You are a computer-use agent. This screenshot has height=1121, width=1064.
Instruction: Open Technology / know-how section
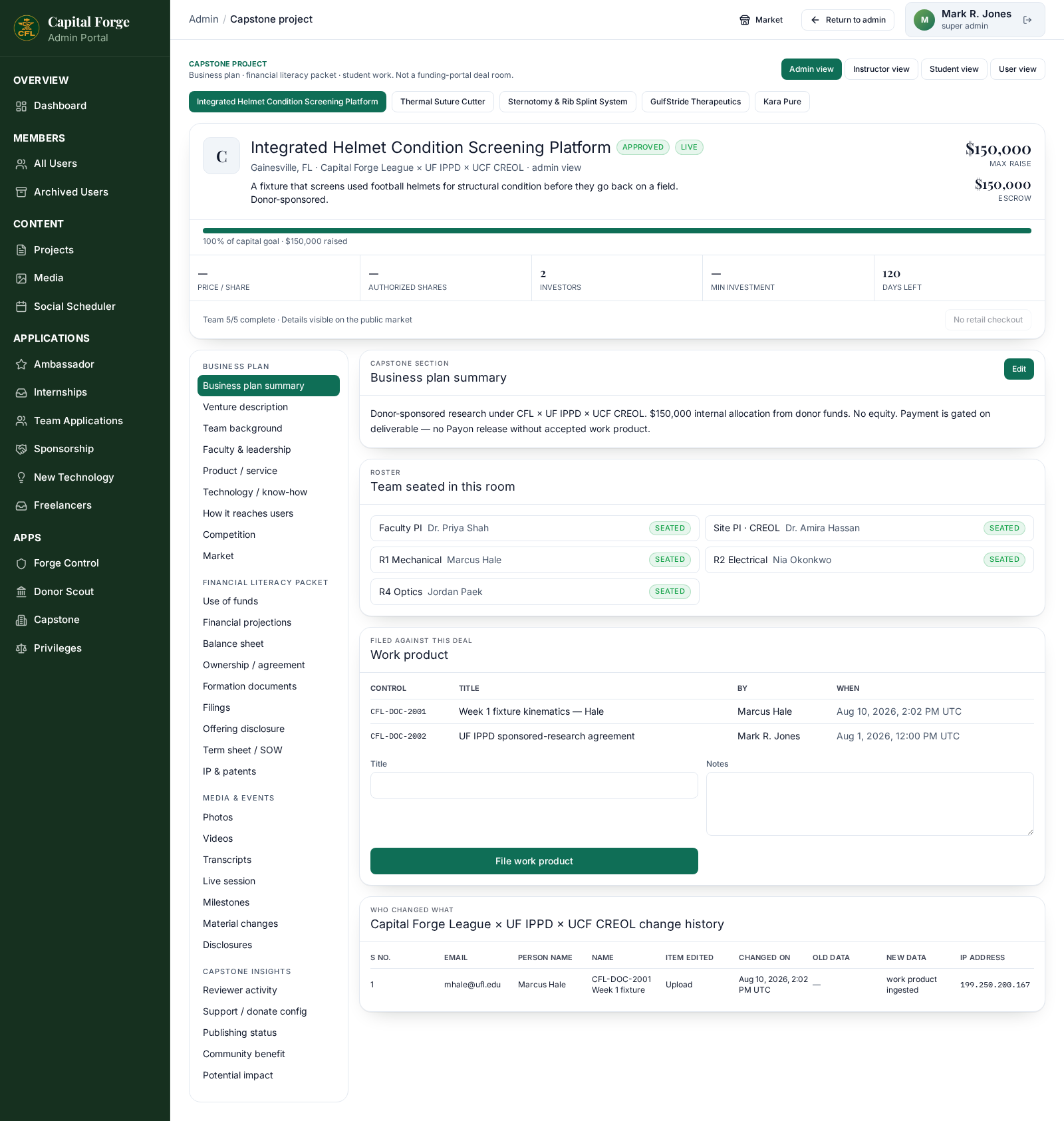click(269, 492)
